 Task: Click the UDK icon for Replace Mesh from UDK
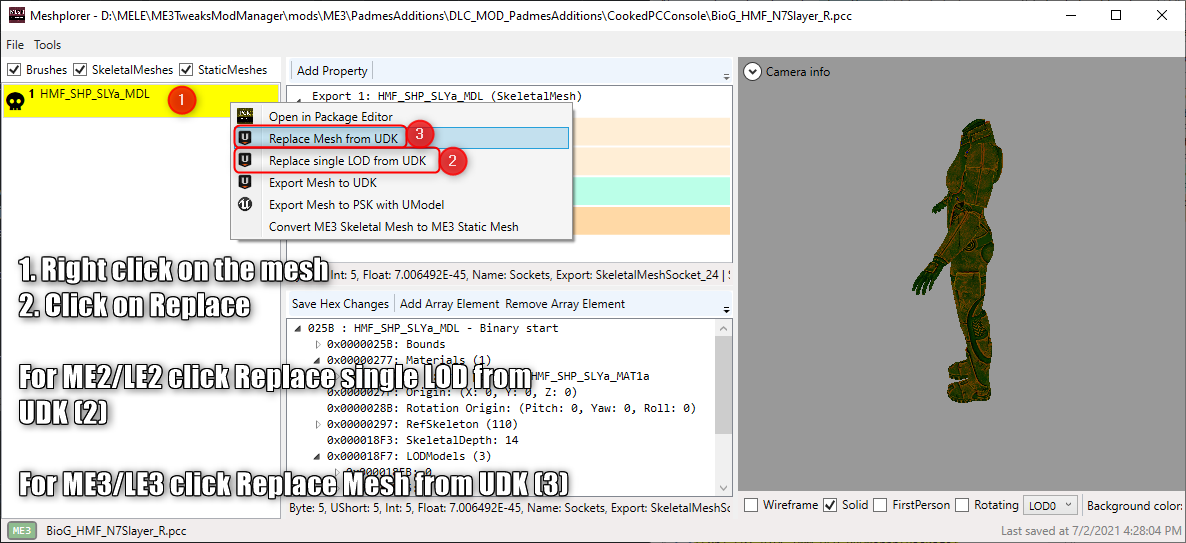[244, 138]
